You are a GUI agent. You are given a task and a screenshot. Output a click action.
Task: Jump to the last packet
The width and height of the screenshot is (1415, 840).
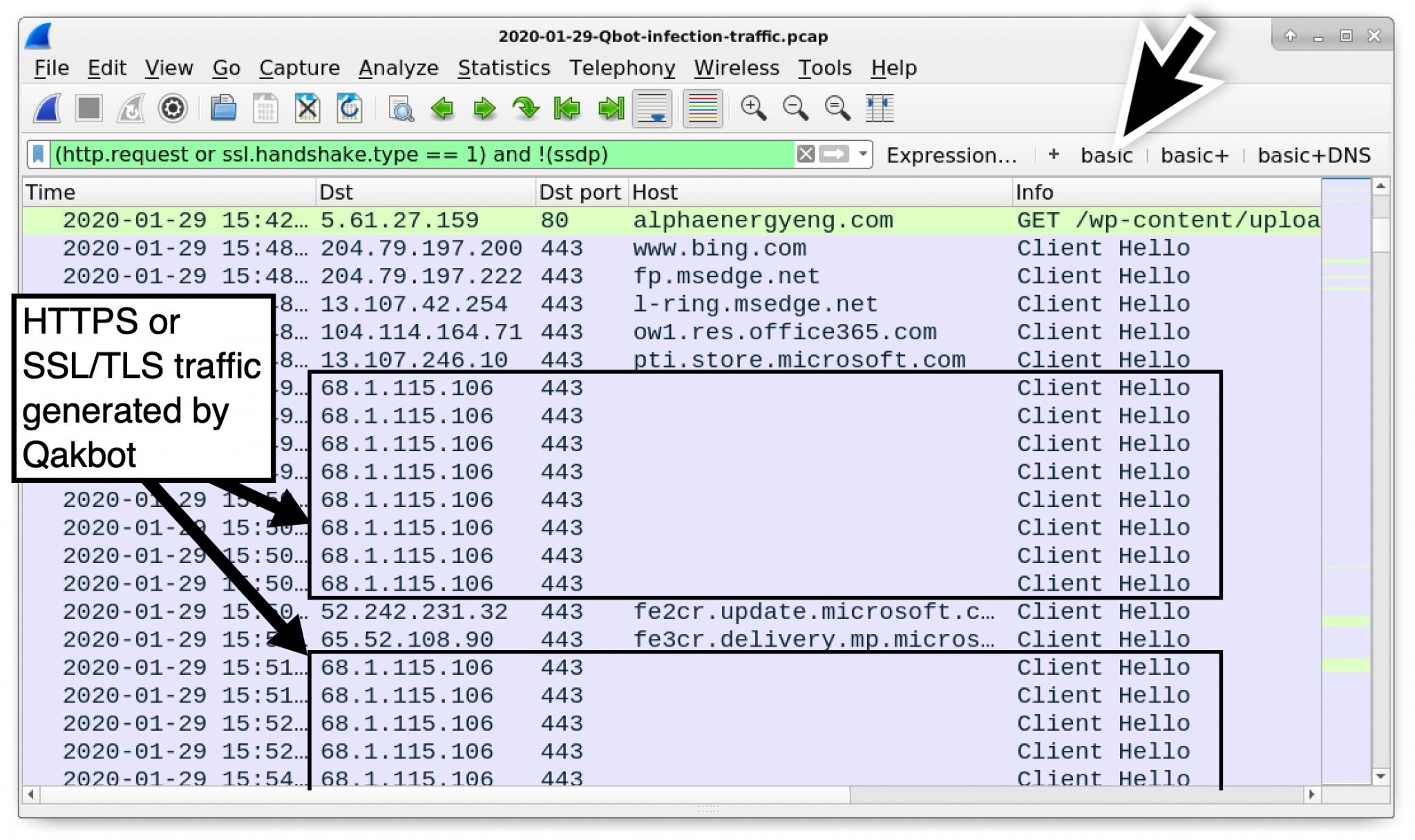coord(611,108)
